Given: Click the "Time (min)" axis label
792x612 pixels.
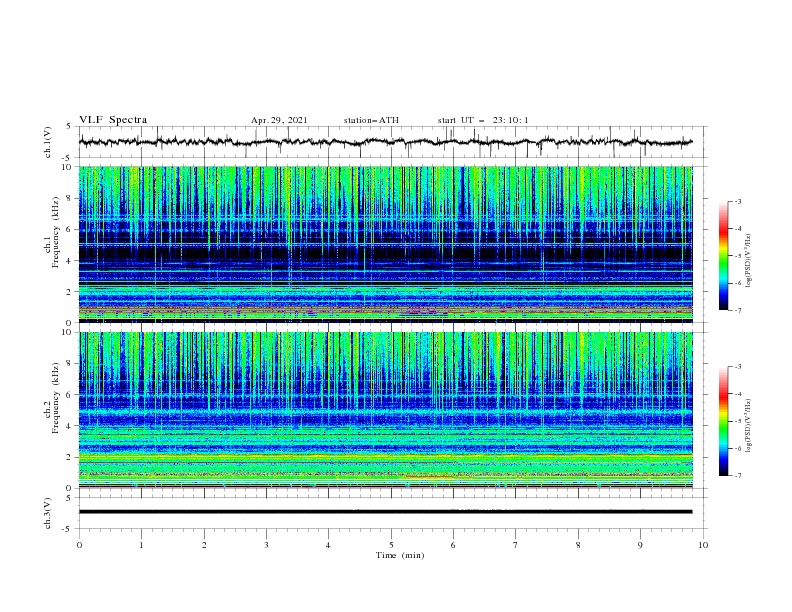Looking at the screenshot, I should (x=400, y=555).
